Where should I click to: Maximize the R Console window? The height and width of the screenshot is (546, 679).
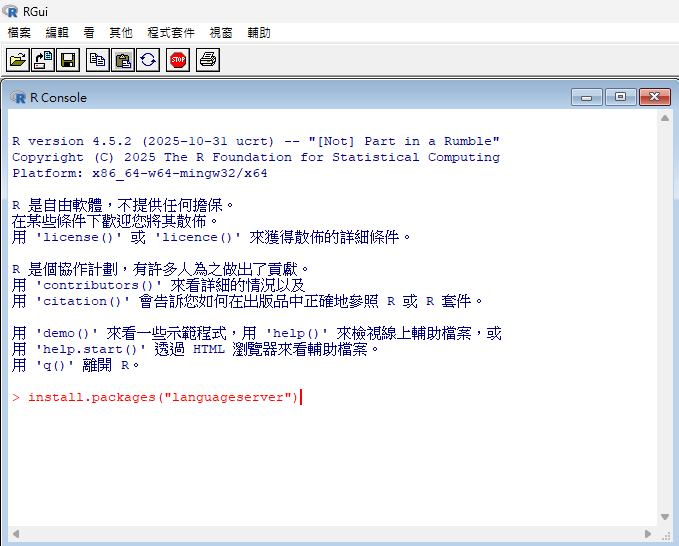point(620,97)
